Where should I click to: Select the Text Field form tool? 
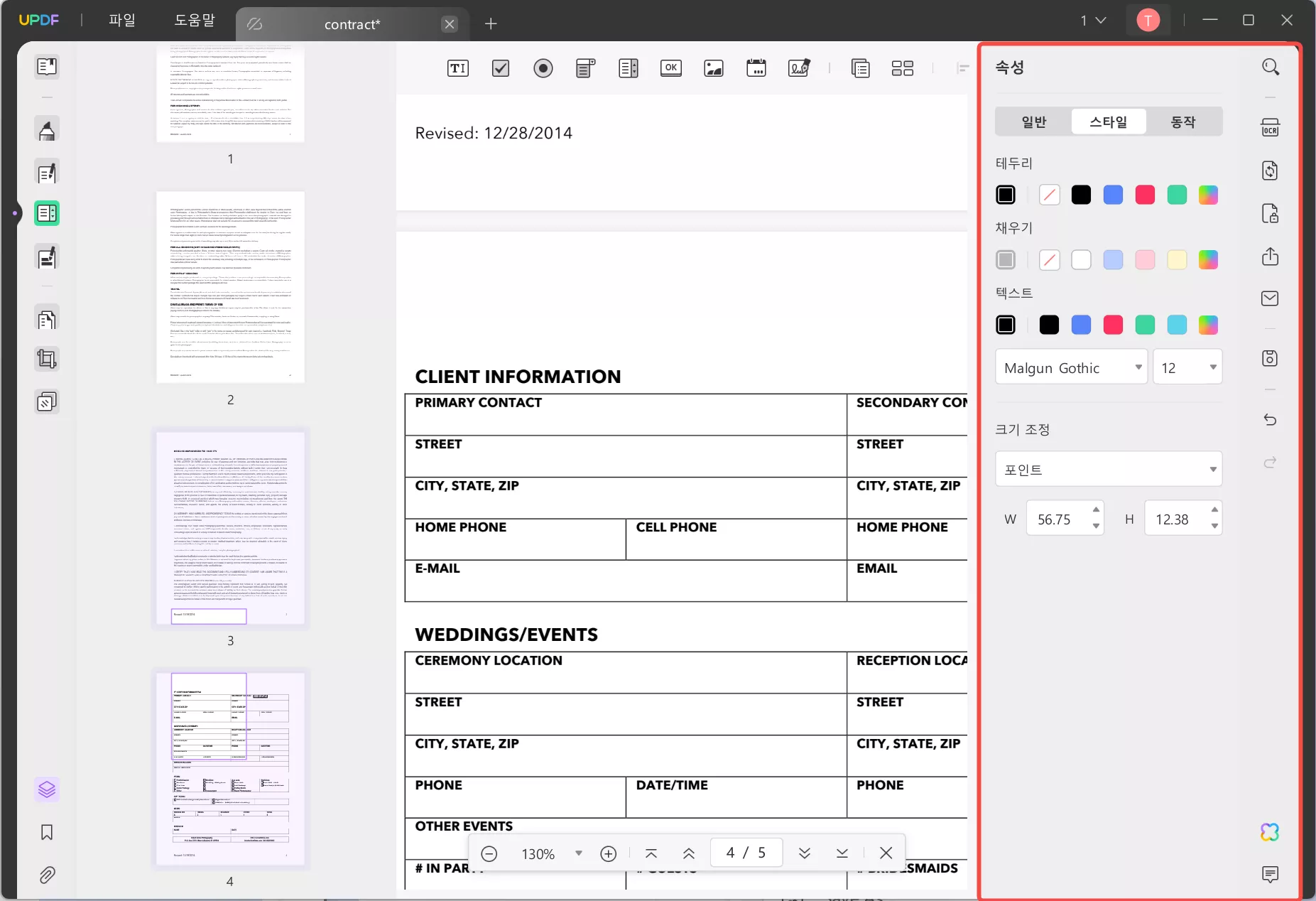tap(458, 68)
